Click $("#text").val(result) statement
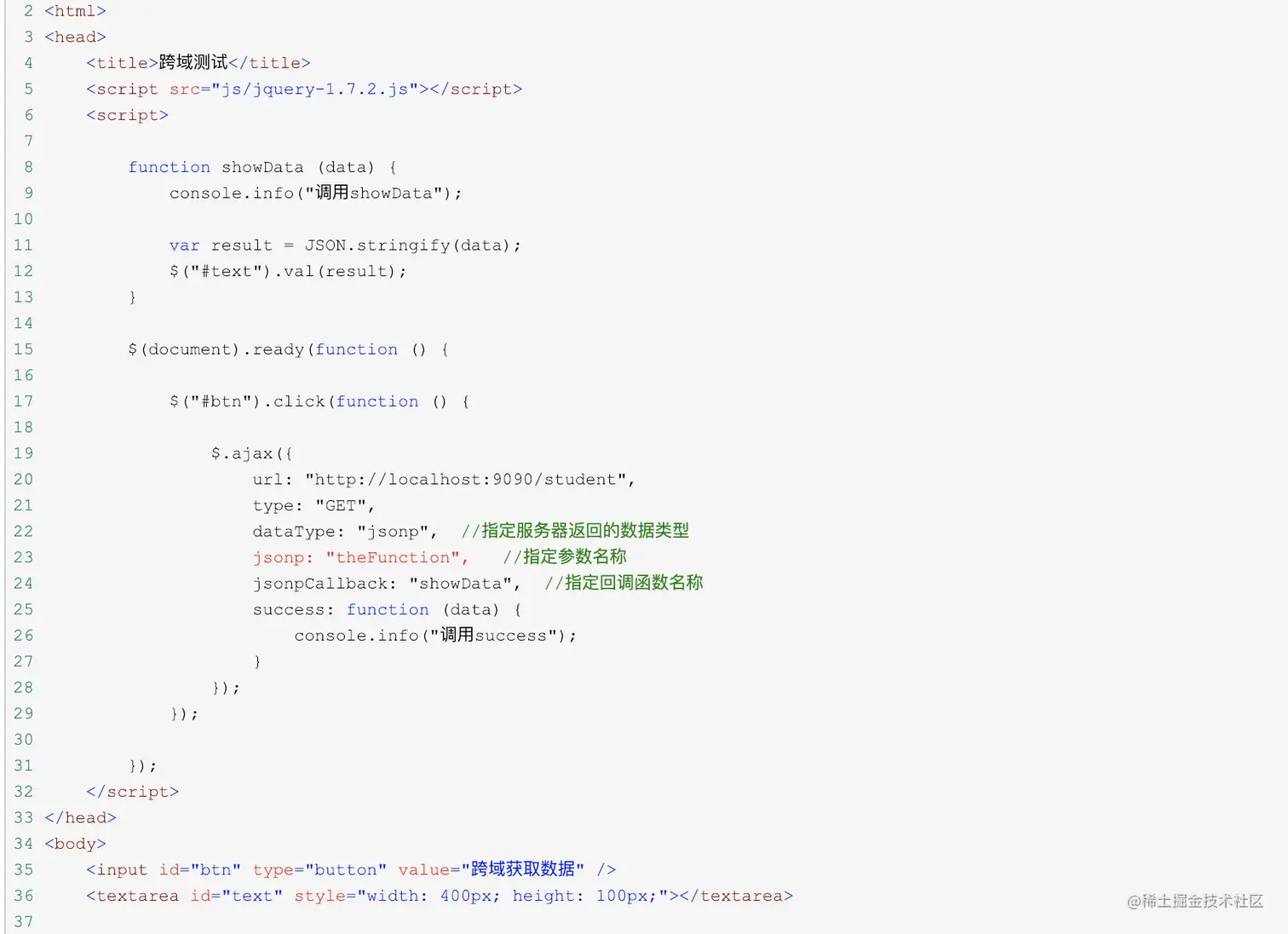 tap(288, 271)
